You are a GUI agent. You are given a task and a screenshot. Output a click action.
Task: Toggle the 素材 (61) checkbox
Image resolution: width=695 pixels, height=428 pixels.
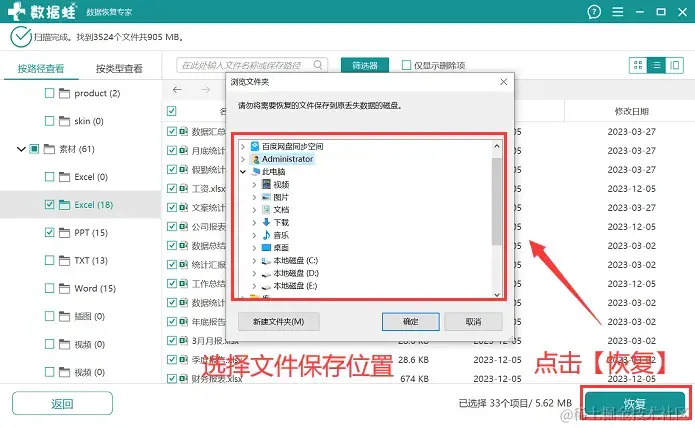click(34, 149)
